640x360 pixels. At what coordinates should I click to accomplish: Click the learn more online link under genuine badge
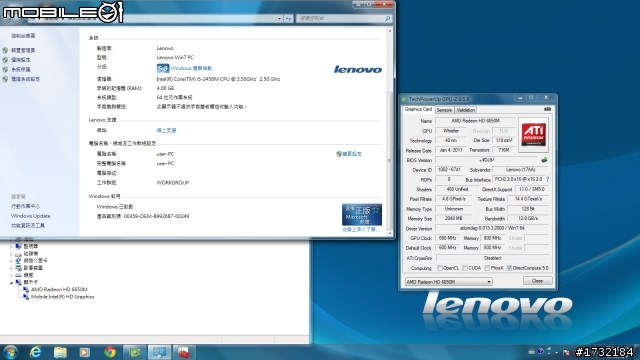[x=360, y=230]
